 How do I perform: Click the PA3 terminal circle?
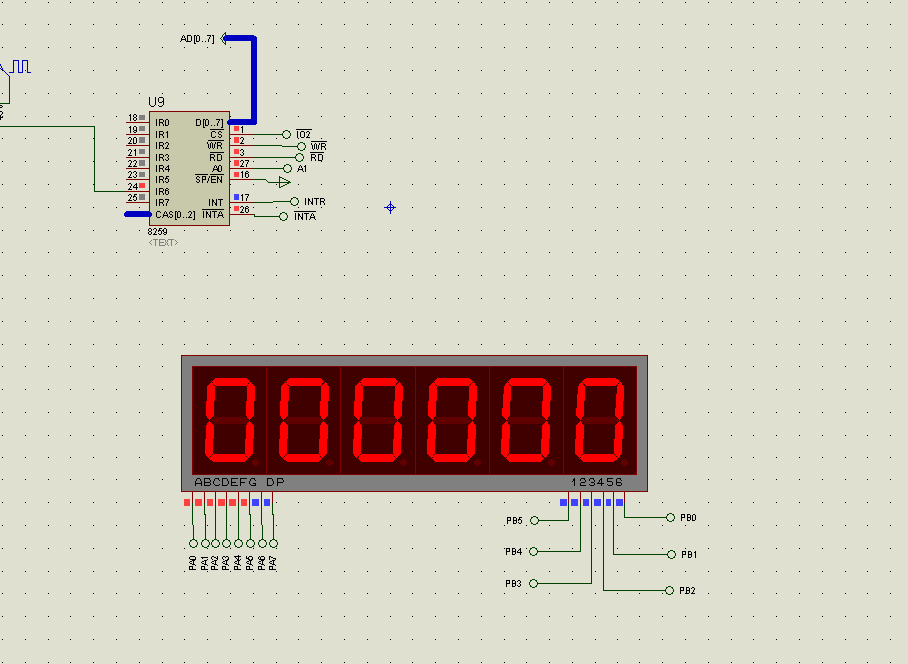[226, 544]
